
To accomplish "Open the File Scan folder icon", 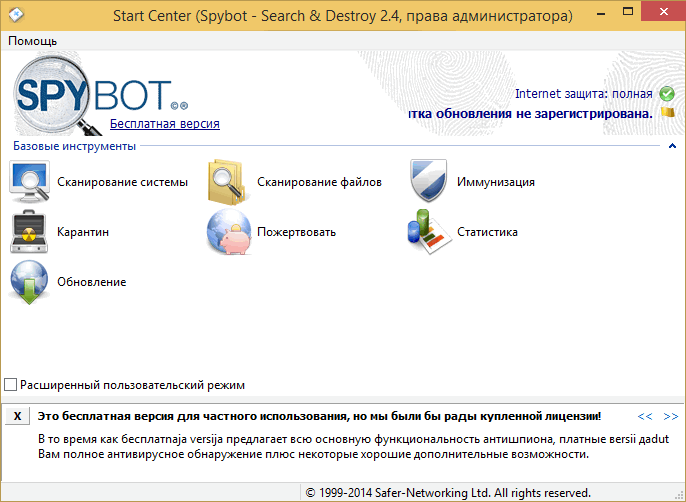I will [x=229, y=181].
